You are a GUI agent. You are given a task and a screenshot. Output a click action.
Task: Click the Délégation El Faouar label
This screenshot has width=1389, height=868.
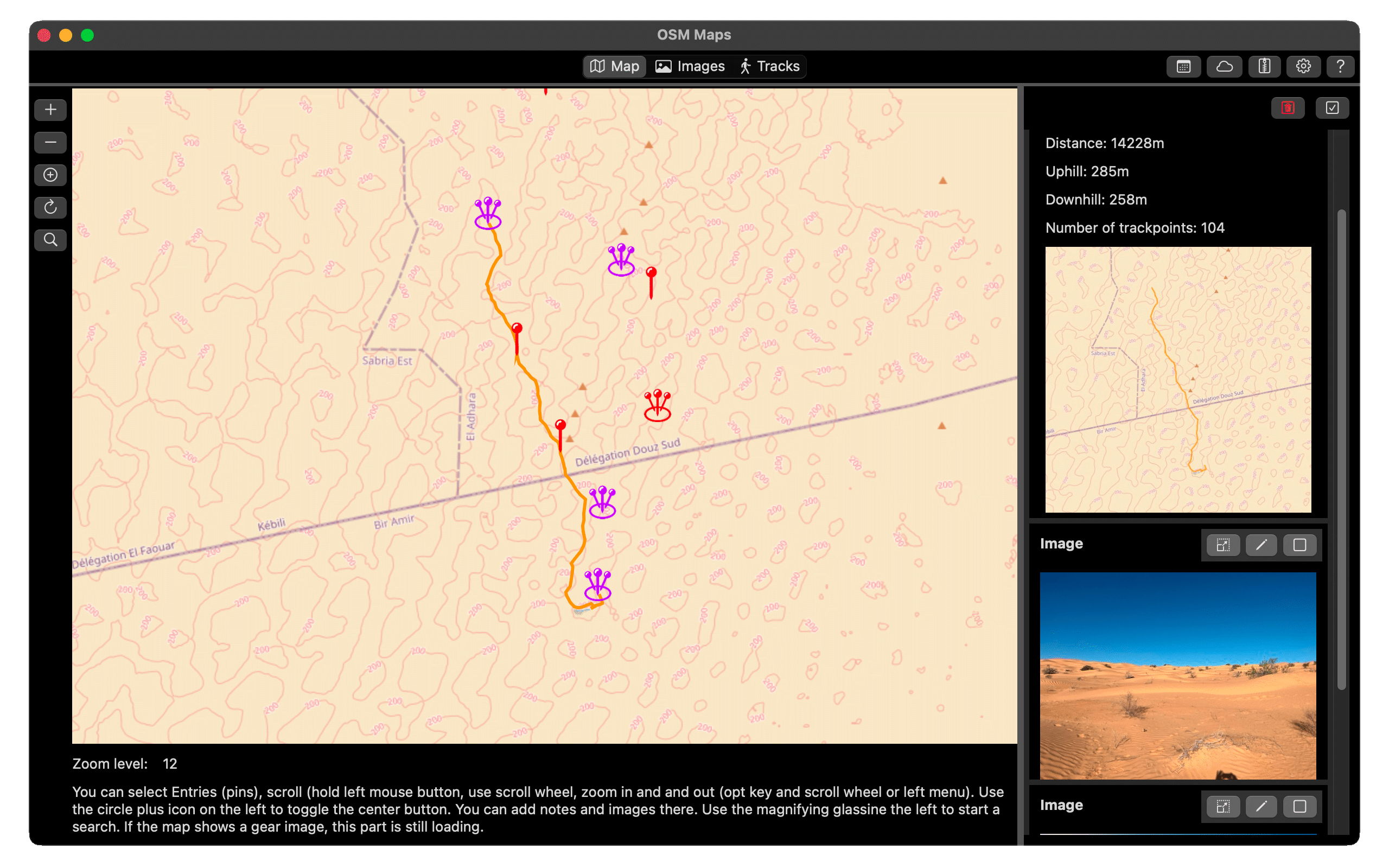[x=123, y=554]
